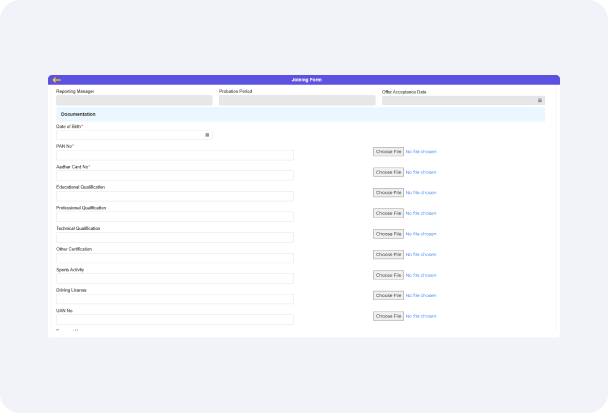
Task: Choose a file for Educational Qualification
Action: tap(388, 192)
